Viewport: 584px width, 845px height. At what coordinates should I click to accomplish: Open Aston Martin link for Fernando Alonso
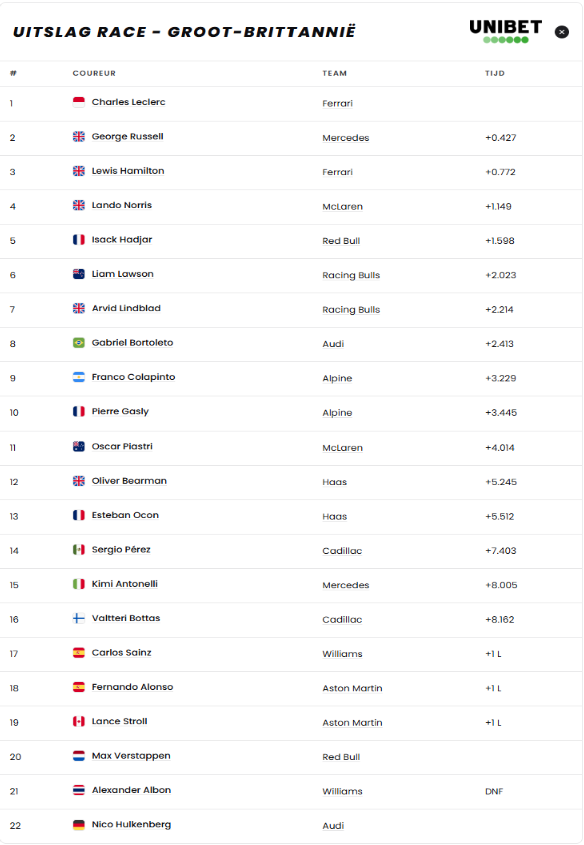(352, 688)
